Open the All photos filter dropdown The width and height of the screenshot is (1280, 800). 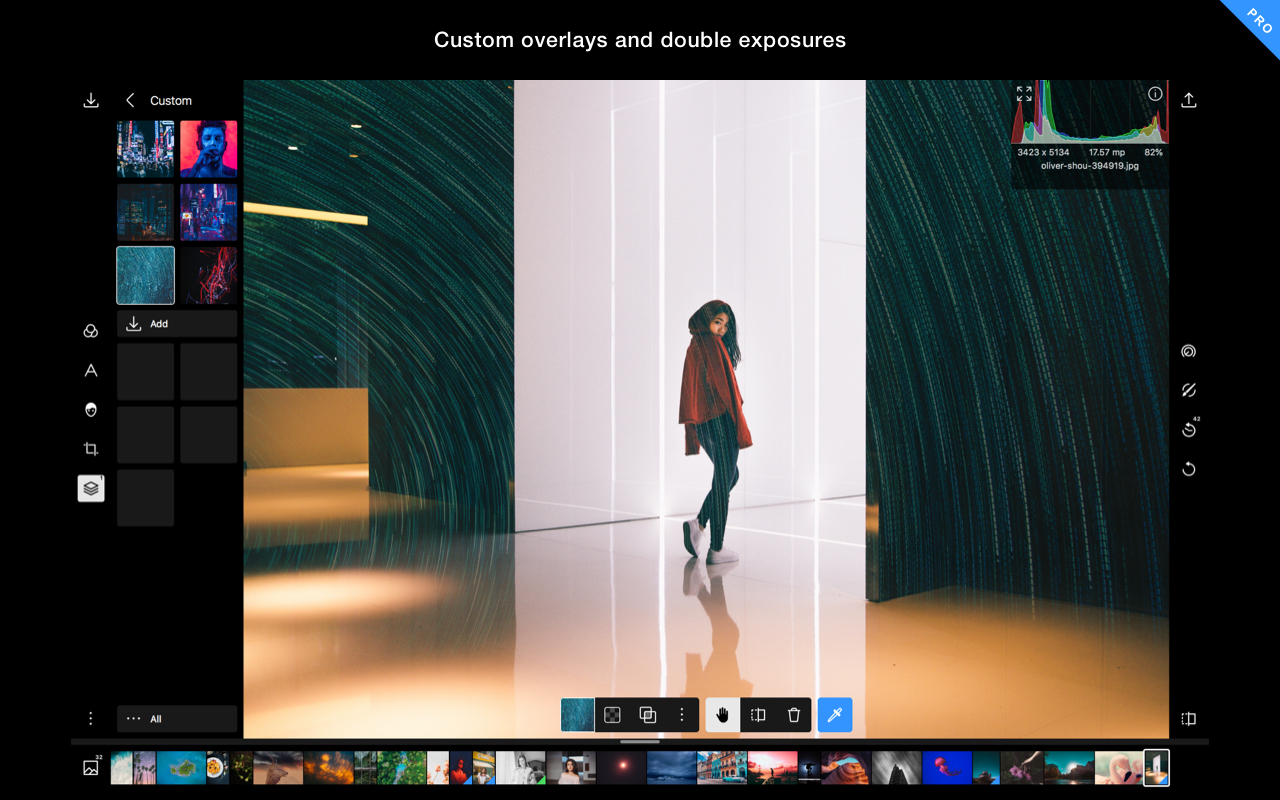click(177, 718)
